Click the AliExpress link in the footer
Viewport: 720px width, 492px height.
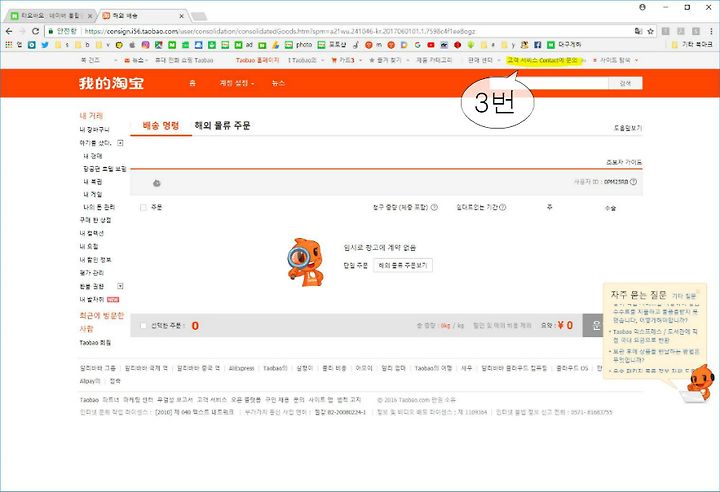[242, 368]
